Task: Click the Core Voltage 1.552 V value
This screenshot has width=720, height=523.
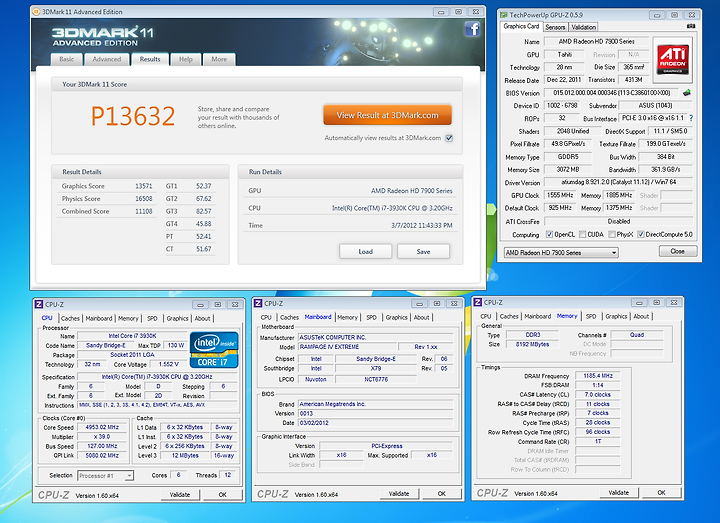Action: point(169,364)
